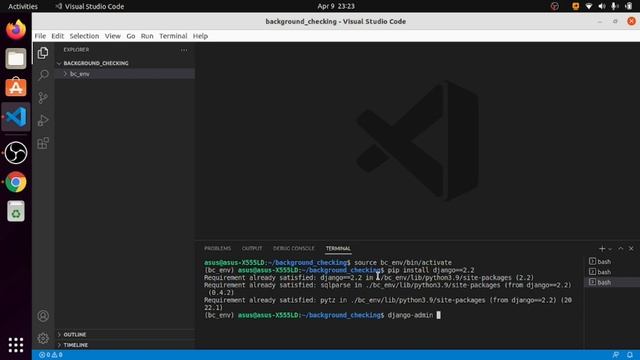Open OBS Studio from the dock
640x360 pixels.
16,153
